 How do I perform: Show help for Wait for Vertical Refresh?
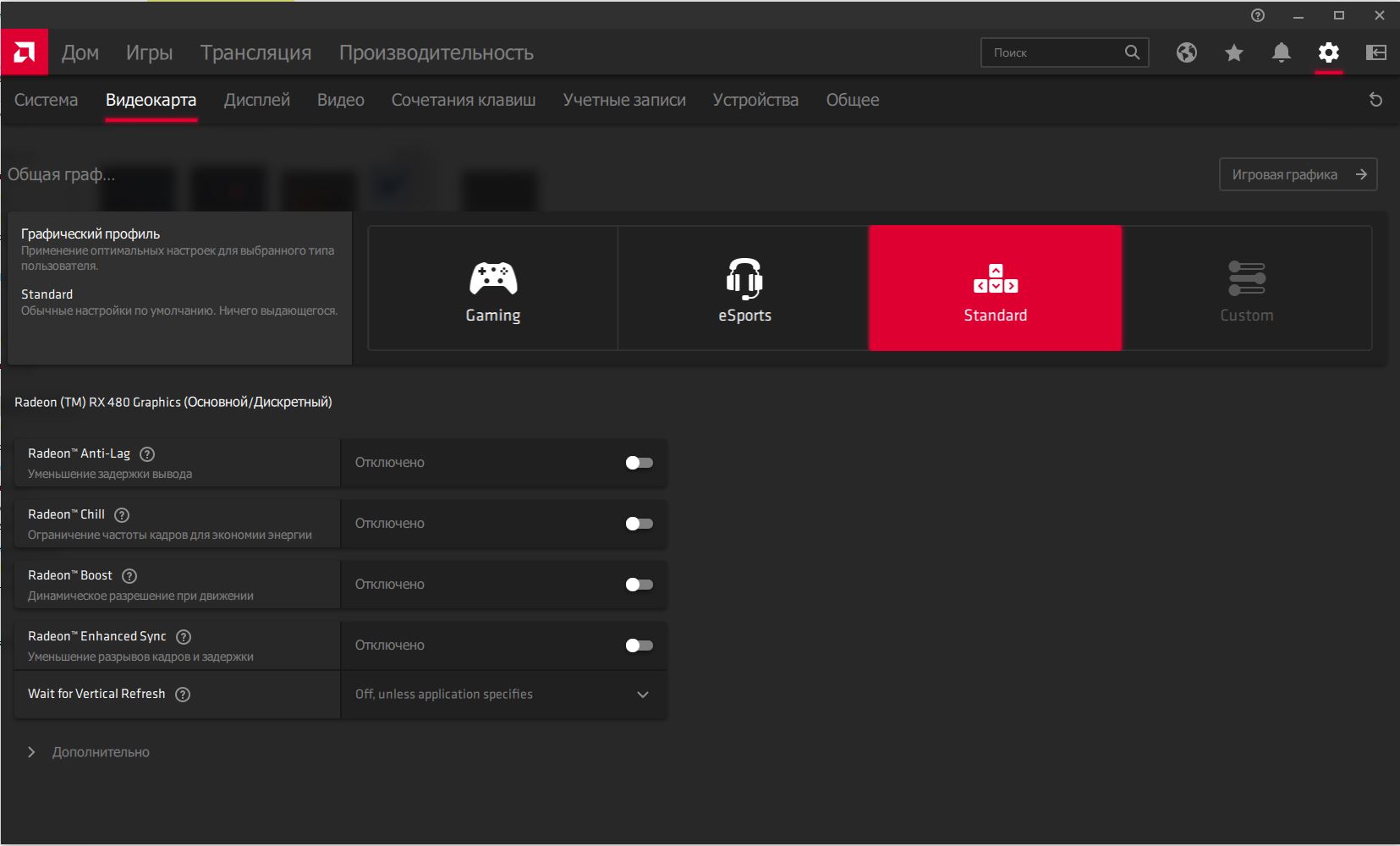coord(183,695)
